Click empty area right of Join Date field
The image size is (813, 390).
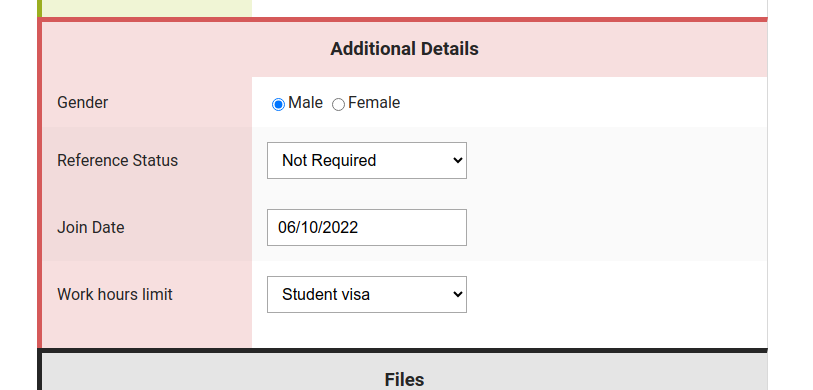pos(617,228)
